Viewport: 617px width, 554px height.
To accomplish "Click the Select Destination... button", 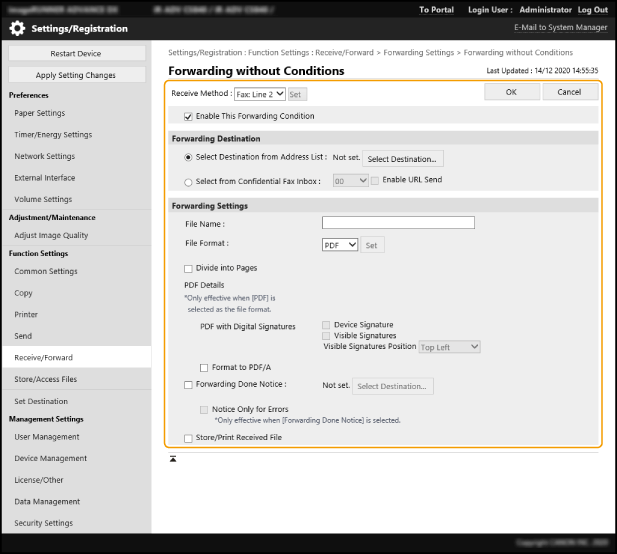I will [x=401, y=158].
